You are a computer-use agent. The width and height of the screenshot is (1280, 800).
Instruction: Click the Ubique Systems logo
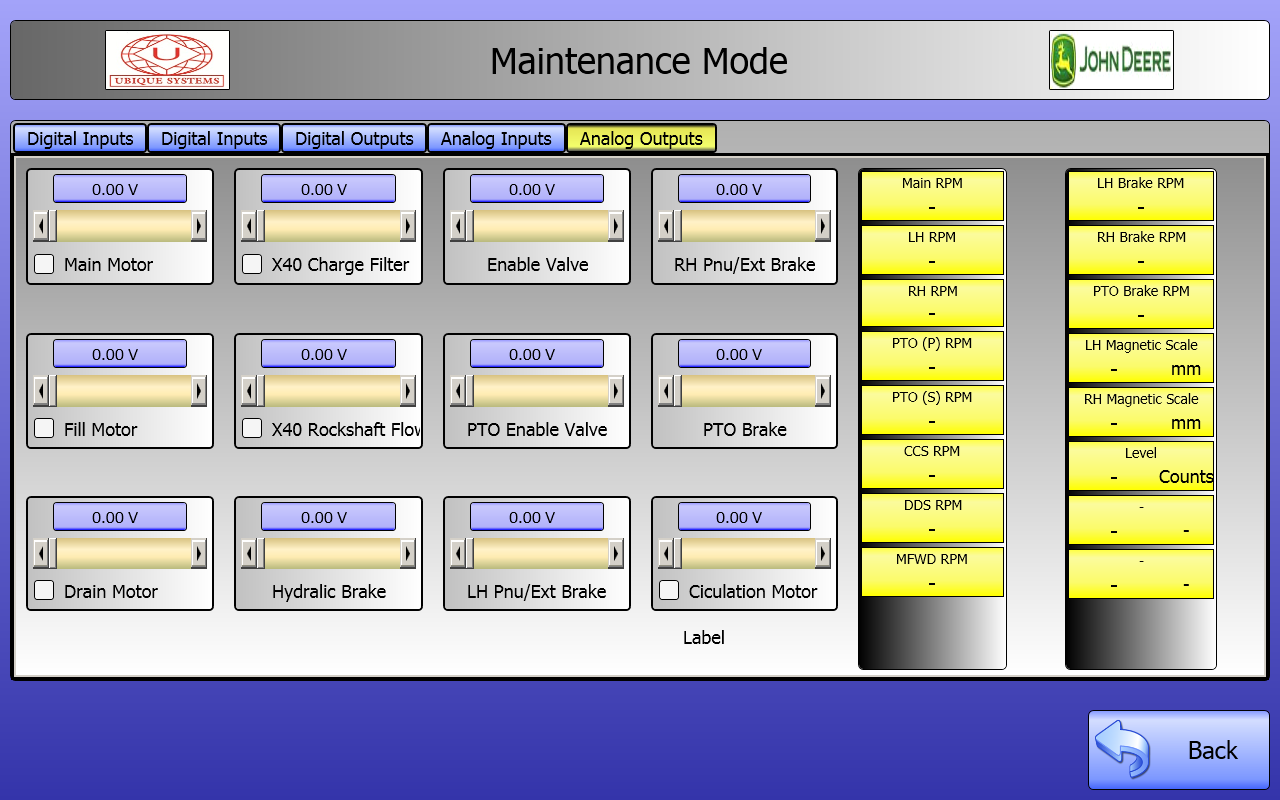click(x=167, y=60)
